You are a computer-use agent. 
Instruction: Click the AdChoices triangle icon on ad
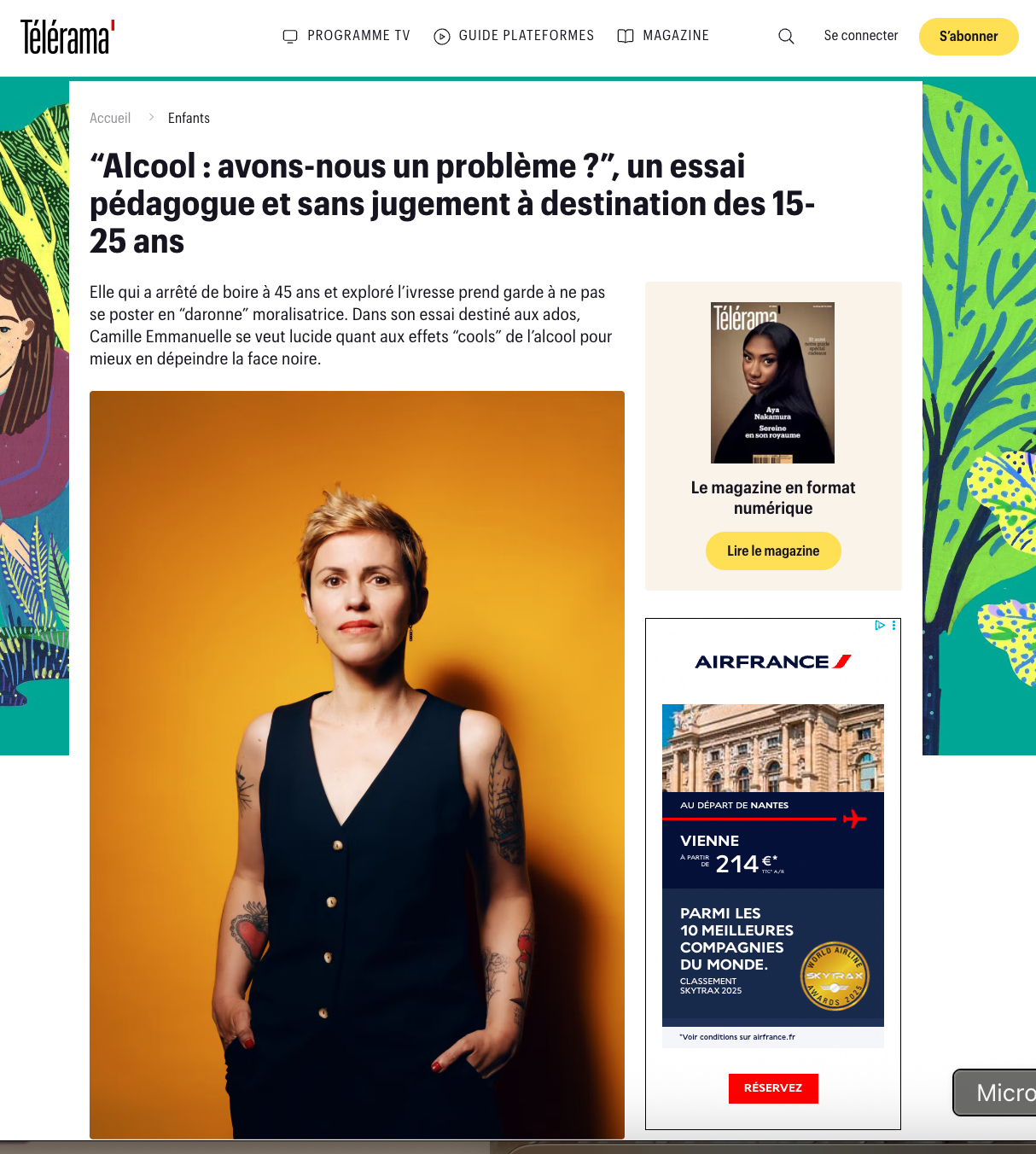pos(880,626)
